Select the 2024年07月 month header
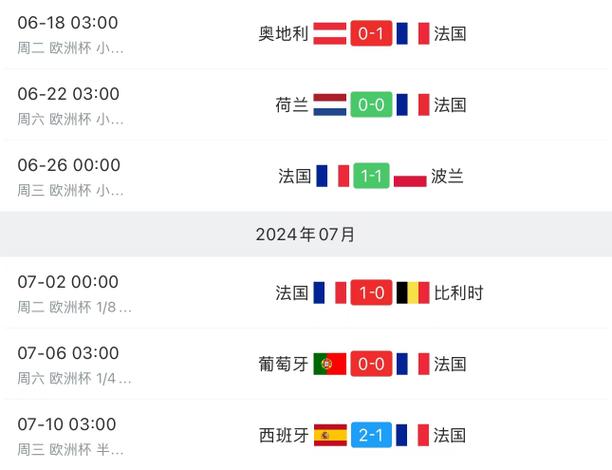Screen dimensions: 612x470 306,234
